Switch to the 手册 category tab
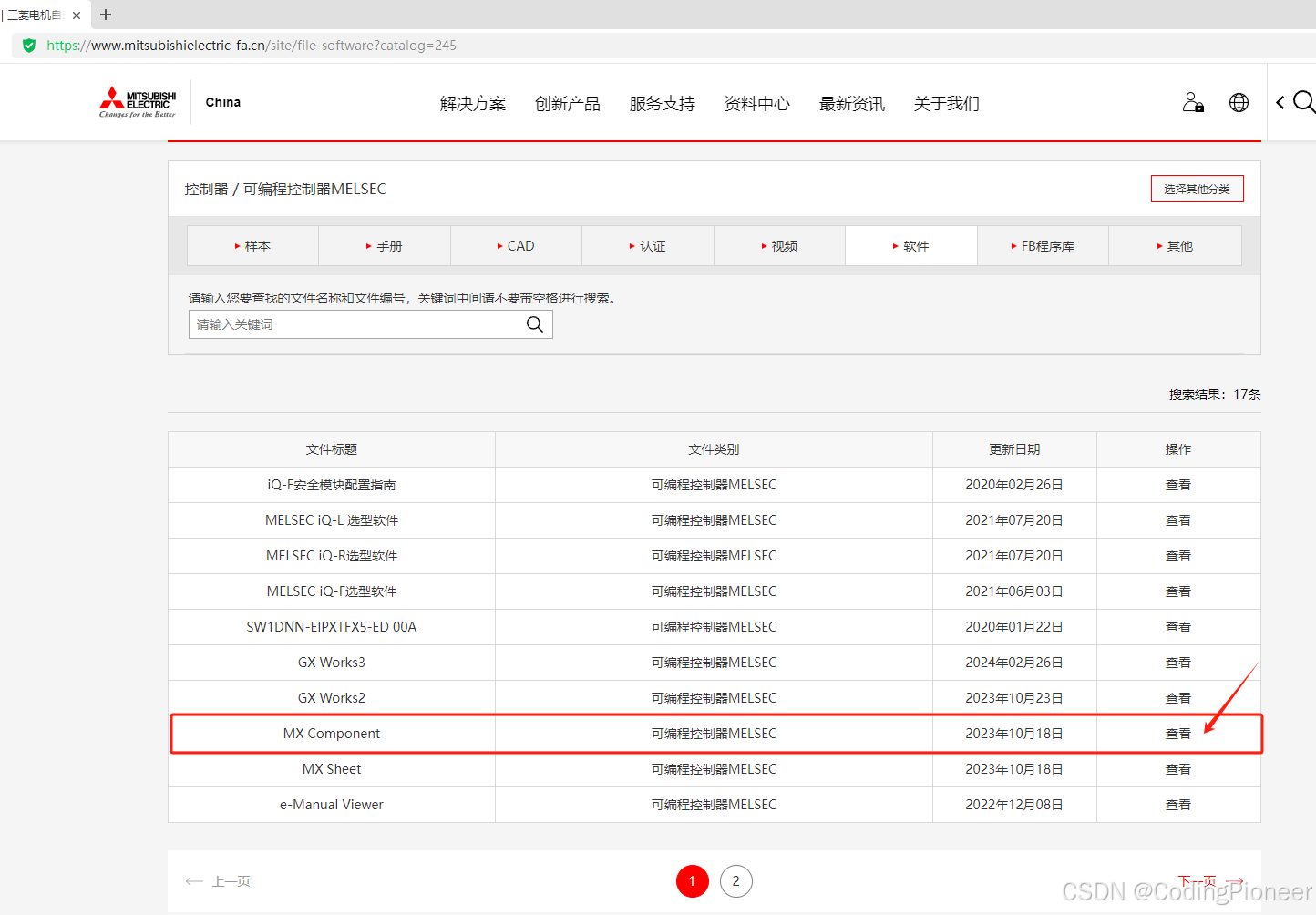The image size is (1316, 915). [x=384, y=245]
